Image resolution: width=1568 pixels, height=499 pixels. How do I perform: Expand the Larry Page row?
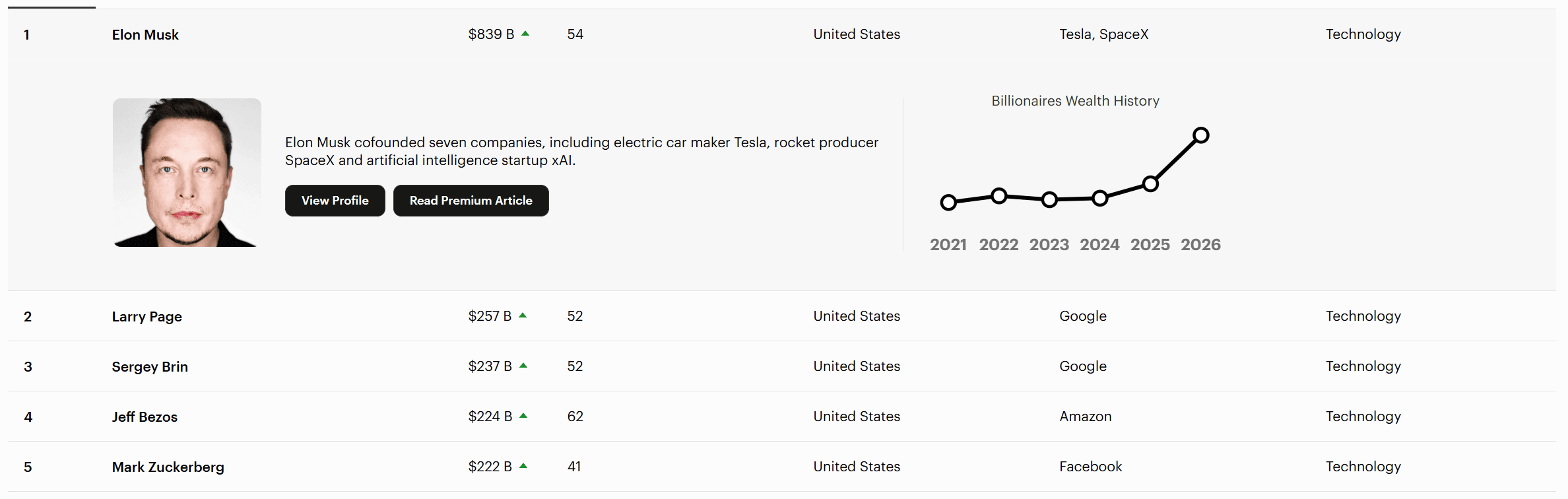pyautogui.click(x=147, y=317)
